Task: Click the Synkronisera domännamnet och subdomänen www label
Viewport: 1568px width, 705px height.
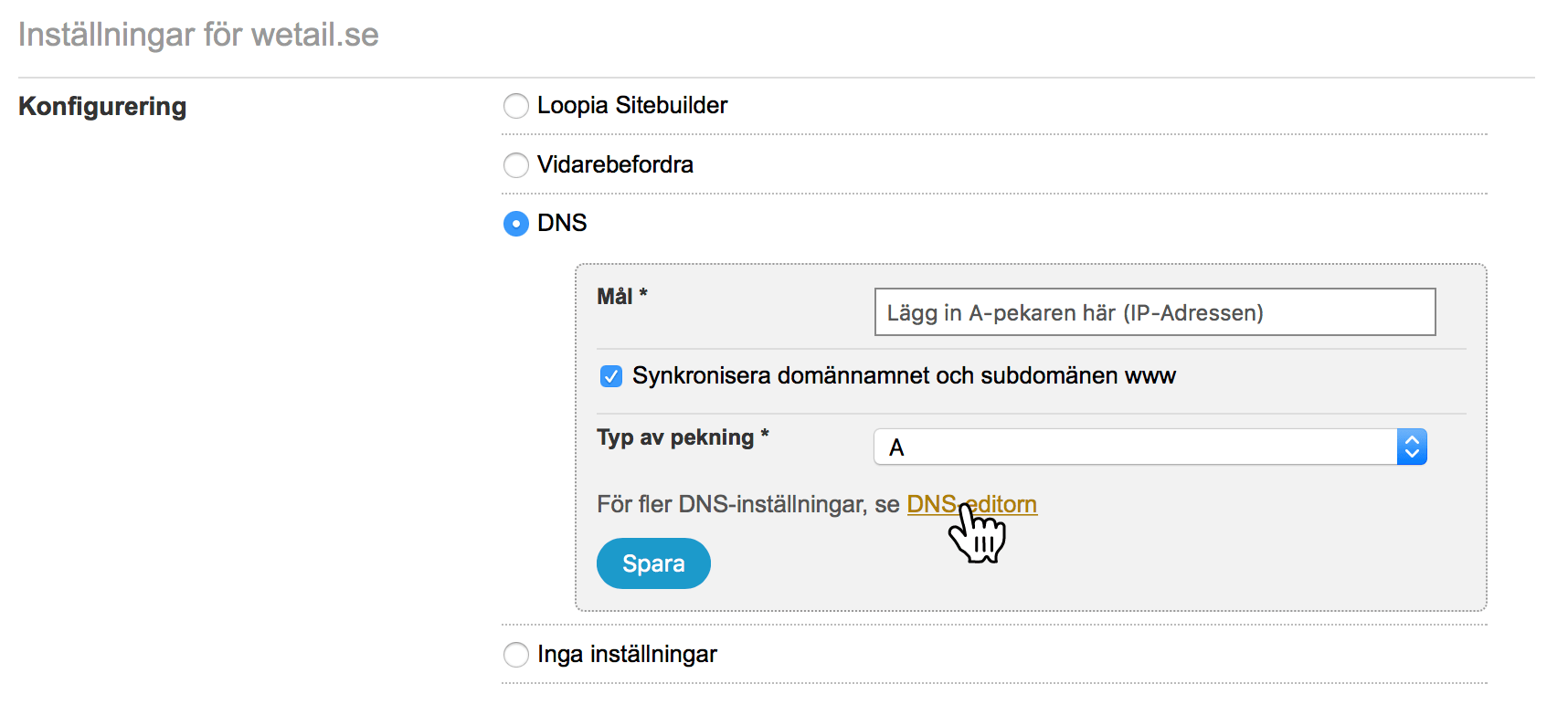Action: click(903, 376)
